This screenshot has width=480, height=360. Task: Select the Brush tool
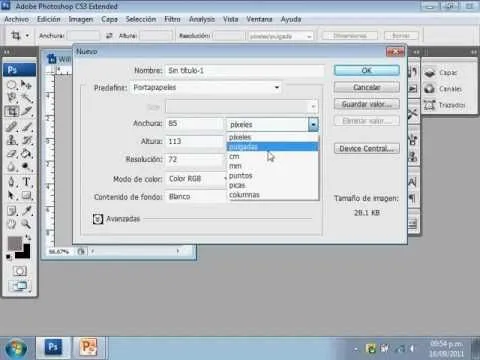[x=27, y=127]
